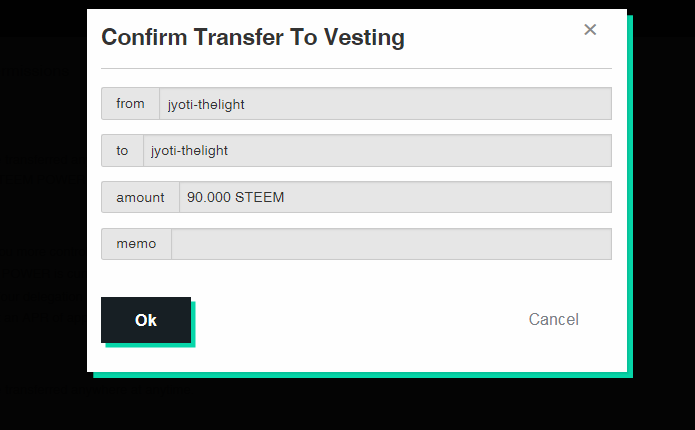Confirm the transfer with the Ok button
695x430 pixels.
click(146, 320)
